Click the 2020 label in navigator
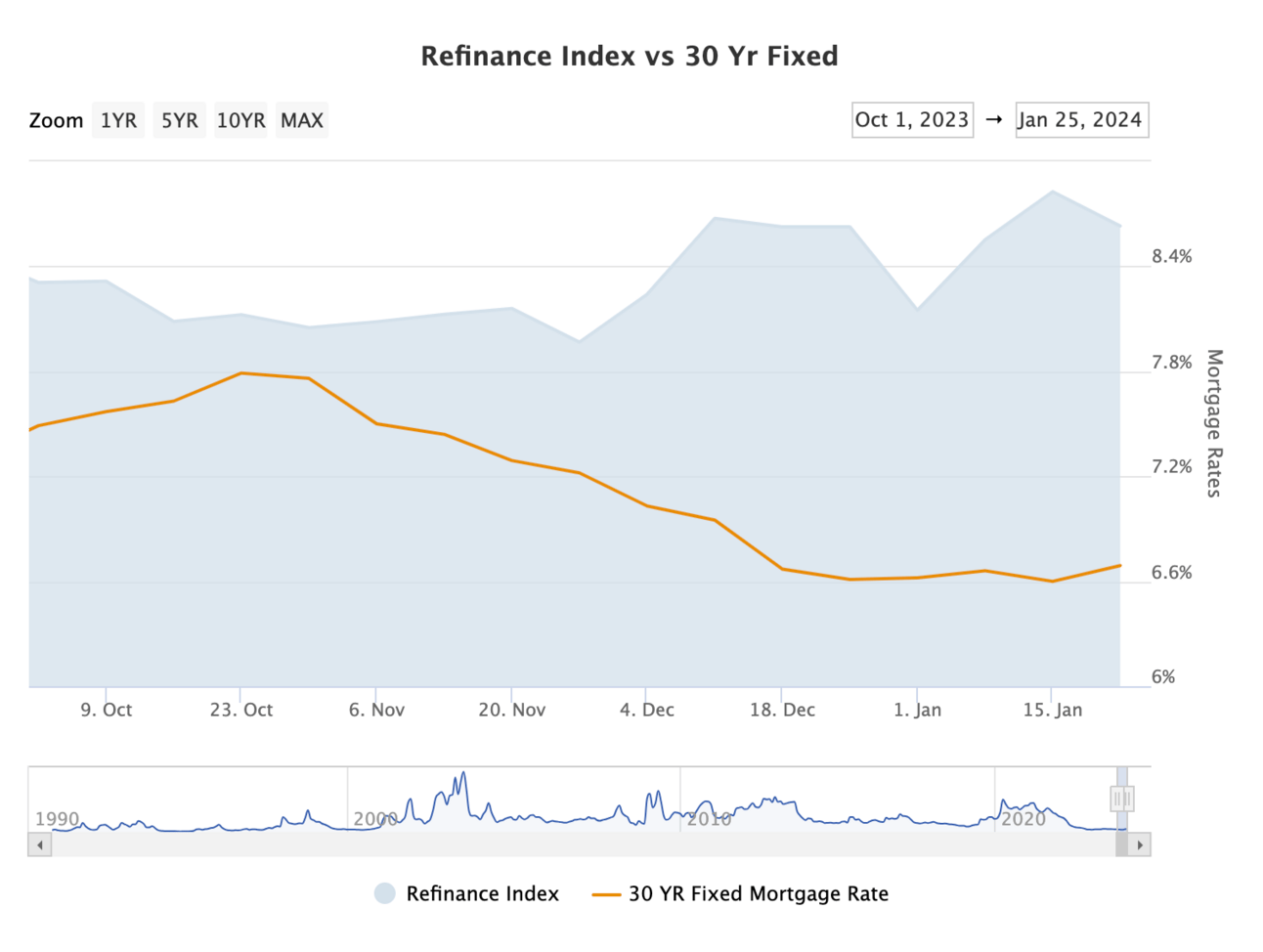1263x952 pixels. point(1023,819)
